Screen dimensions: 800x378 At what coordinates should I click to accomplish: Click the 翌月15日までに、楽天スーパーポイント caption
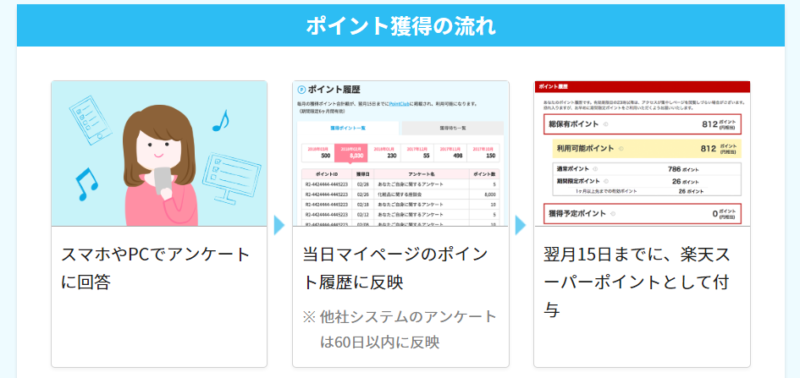(x=636, y=282)
